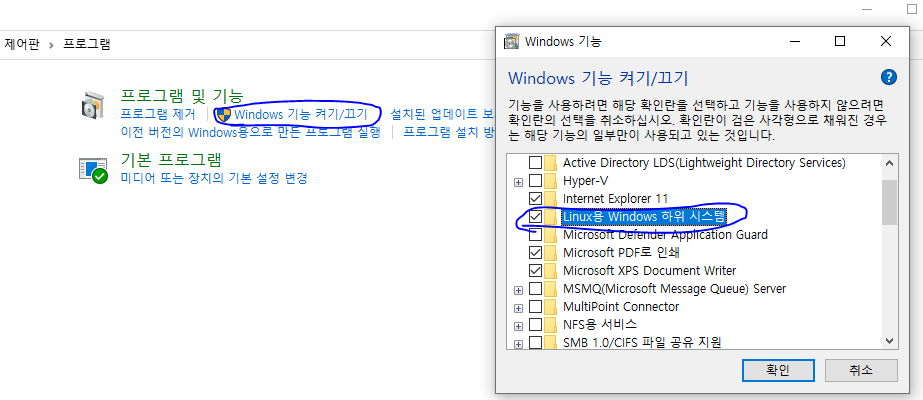
Task: Click the Windows Features title bar icon
Action: [512, 42]
